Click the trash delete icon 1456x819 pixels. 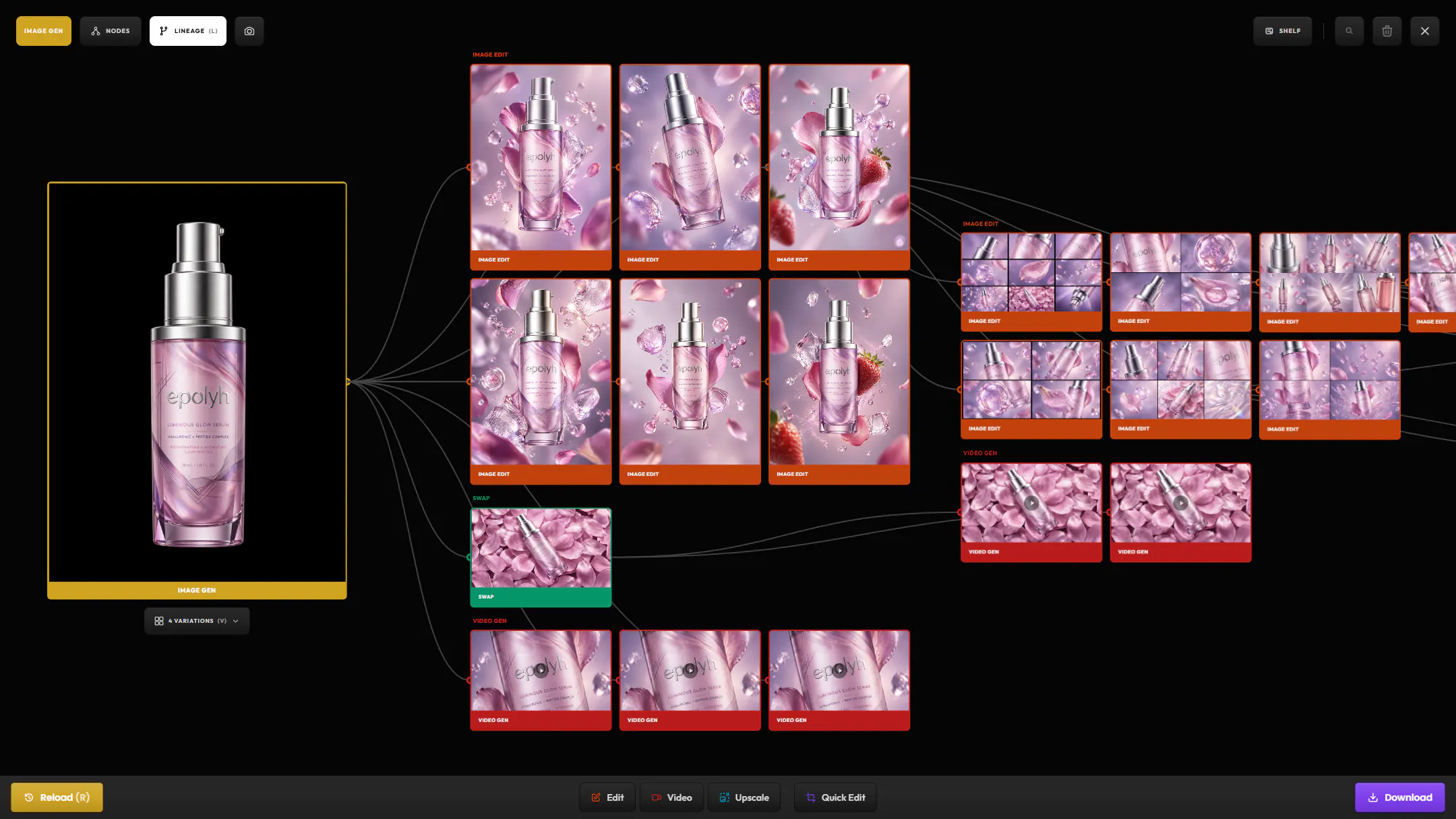point(1387,31)
